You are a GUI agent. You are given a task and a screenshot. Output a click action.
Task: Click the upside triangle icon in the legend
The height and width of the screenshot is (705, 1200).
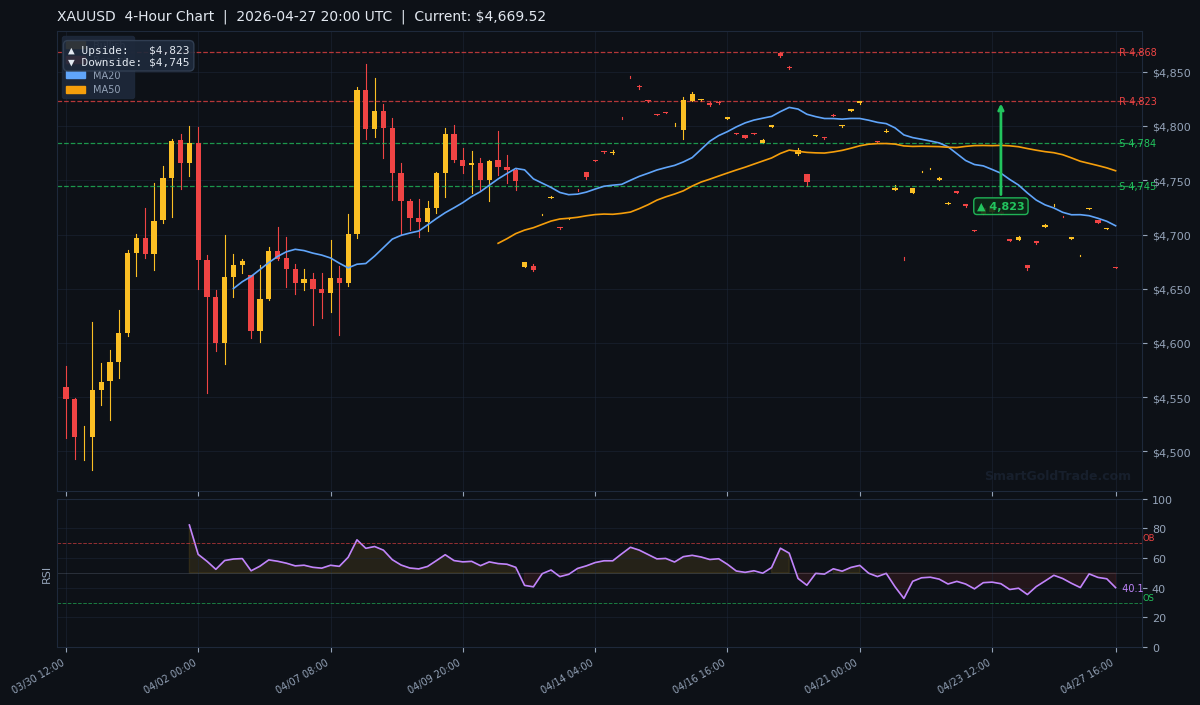pyautogui.click(x=72, y=50)
